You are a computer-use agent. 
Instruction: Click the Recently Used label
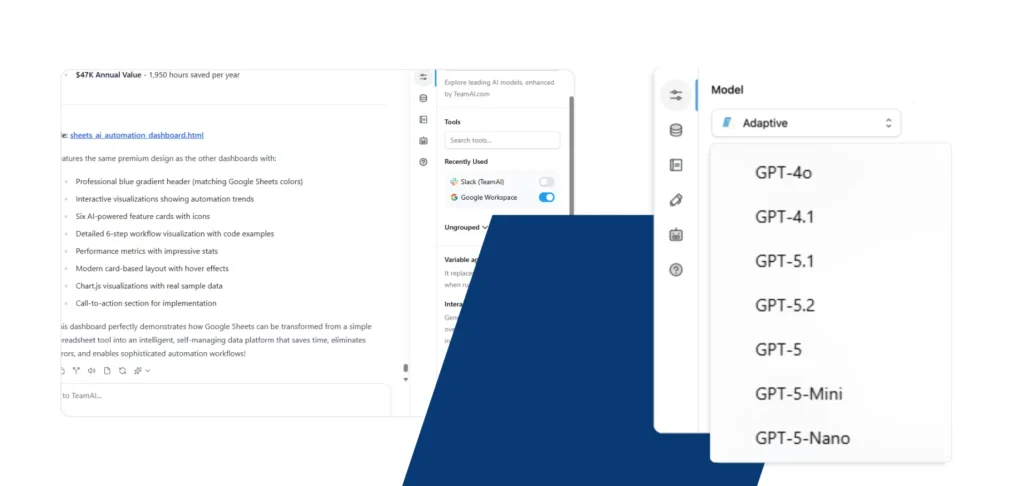466,161
